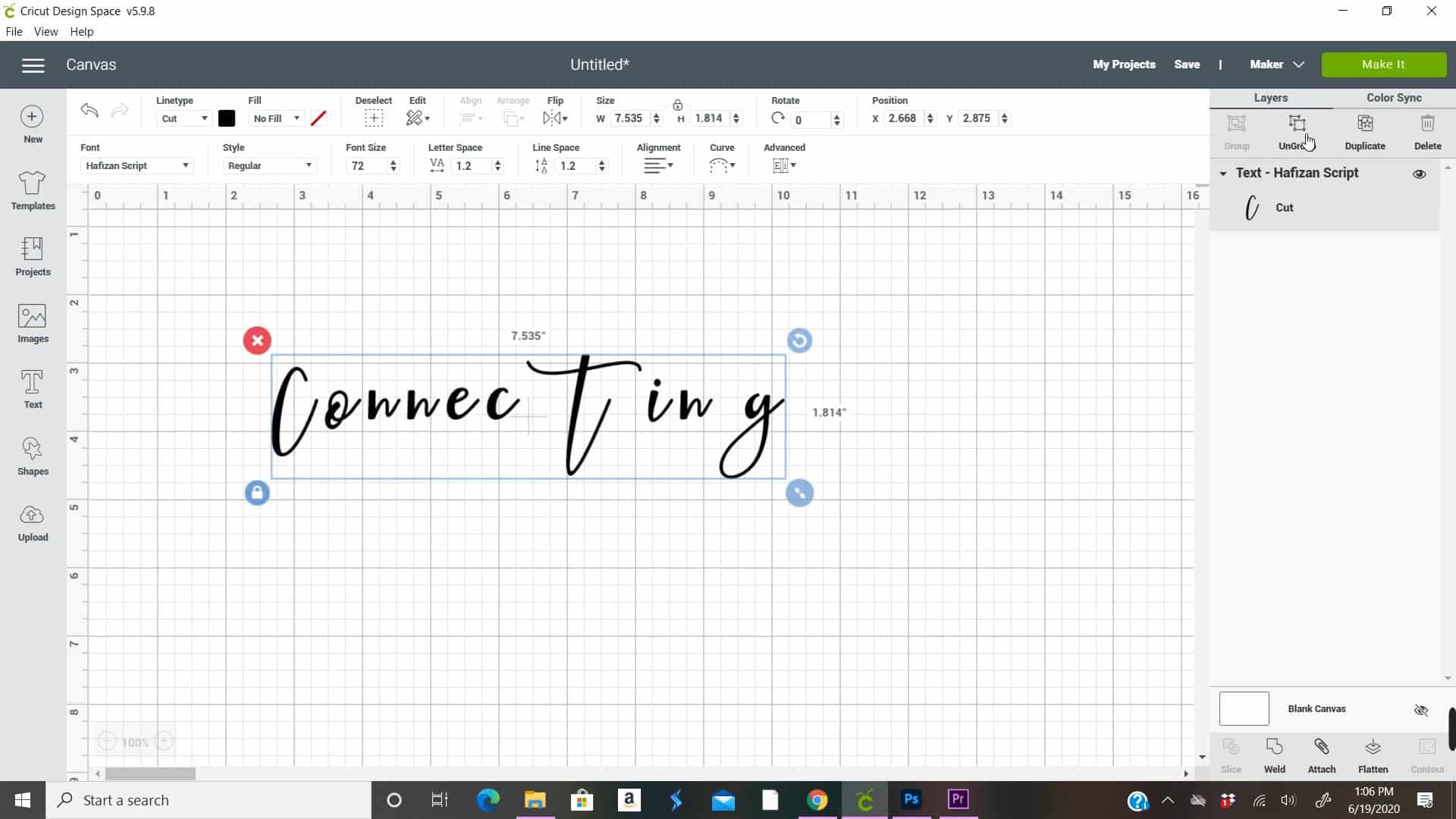Screen dimensions: 1456x819
Task: Click the Delete trash icon in Layers
Action: point(1427,124)
